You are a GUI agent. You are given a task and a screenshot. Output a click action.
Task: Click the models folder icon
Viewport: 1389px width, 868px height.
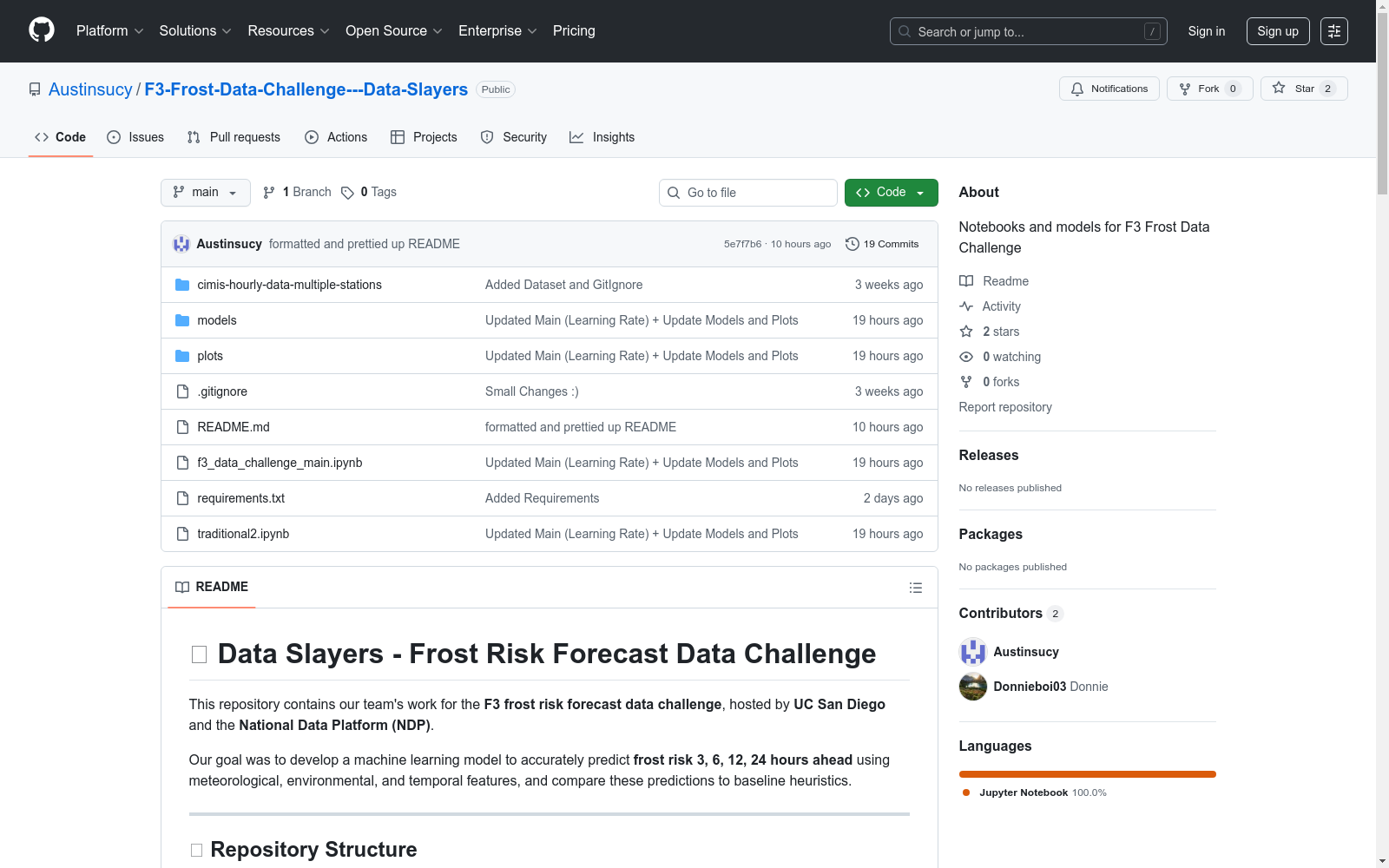pos(182,320)
